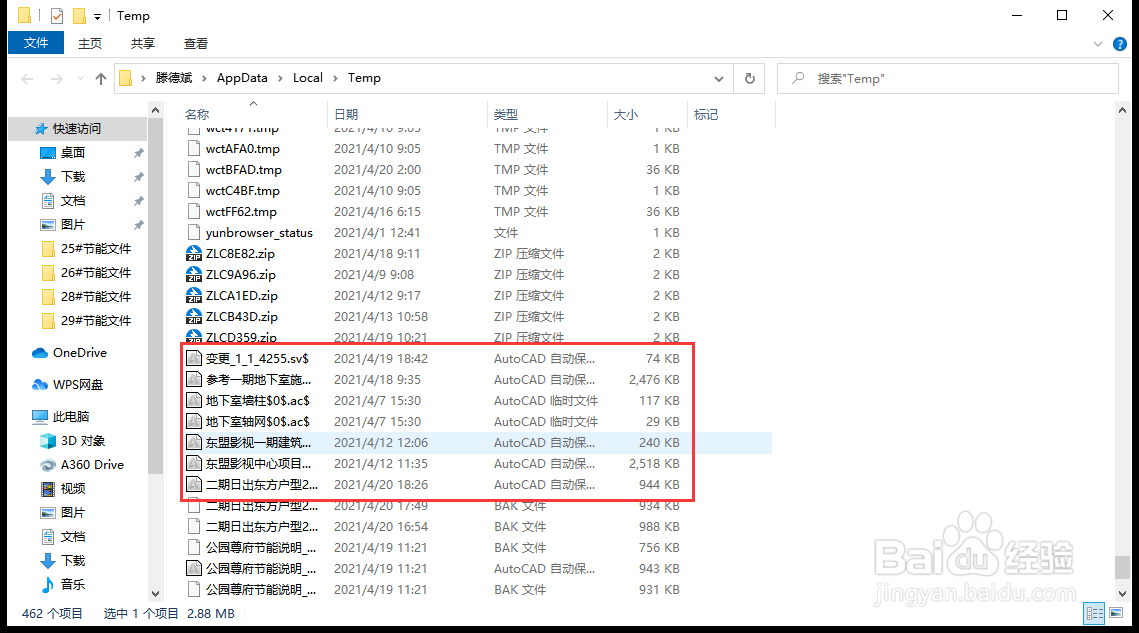Click the file list scroll-up arrow
Viewport: 1139px width, 633px height.
(x=1122, y=110)
